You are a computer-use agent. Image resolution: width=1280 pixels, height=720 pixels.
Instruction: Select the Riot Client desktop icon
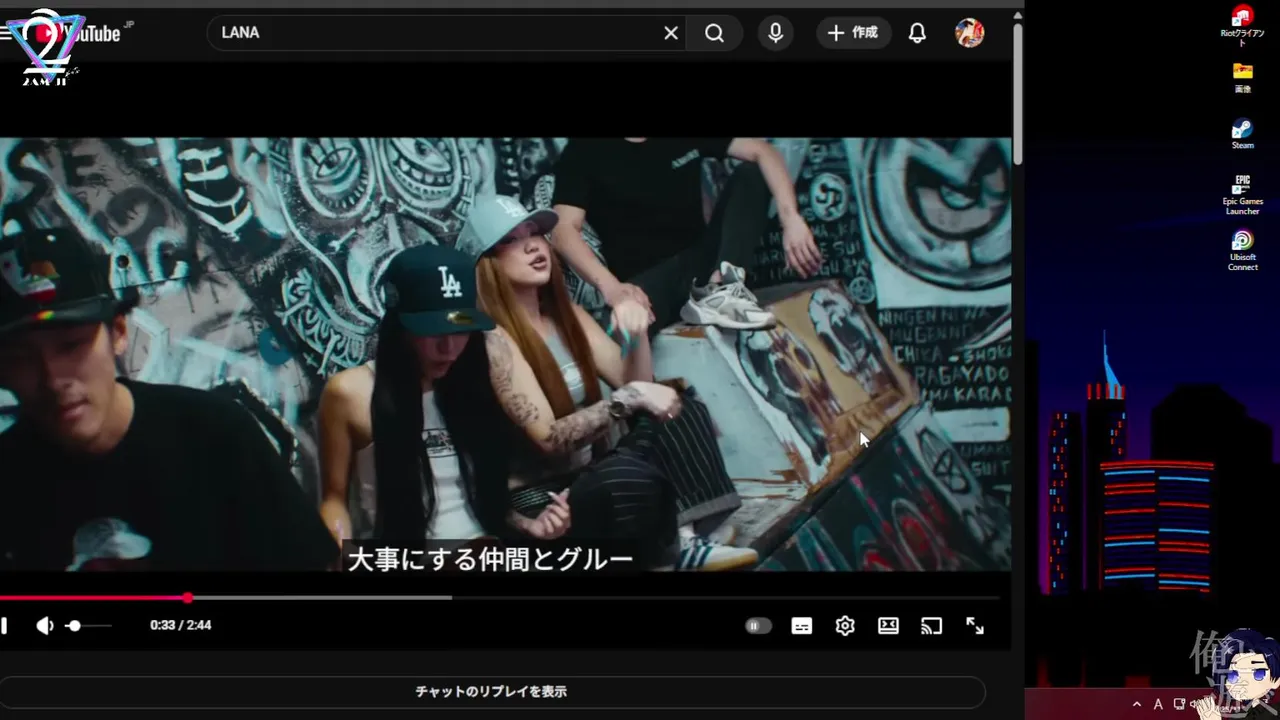pos(1242,26)
